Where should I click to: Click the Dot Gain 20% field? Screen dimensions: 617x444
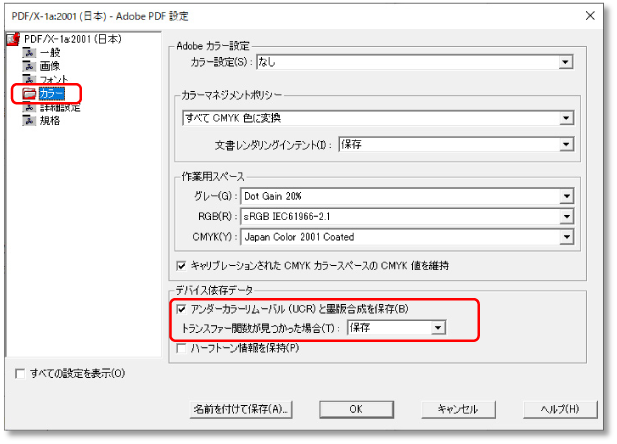[x=407, y=196]
